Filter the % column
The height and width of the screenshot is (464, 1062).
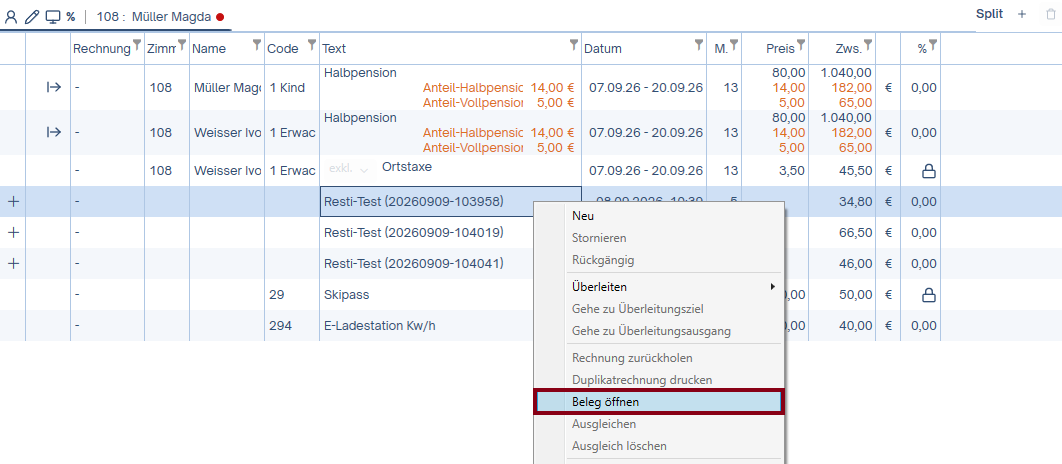tap(933, 45)
